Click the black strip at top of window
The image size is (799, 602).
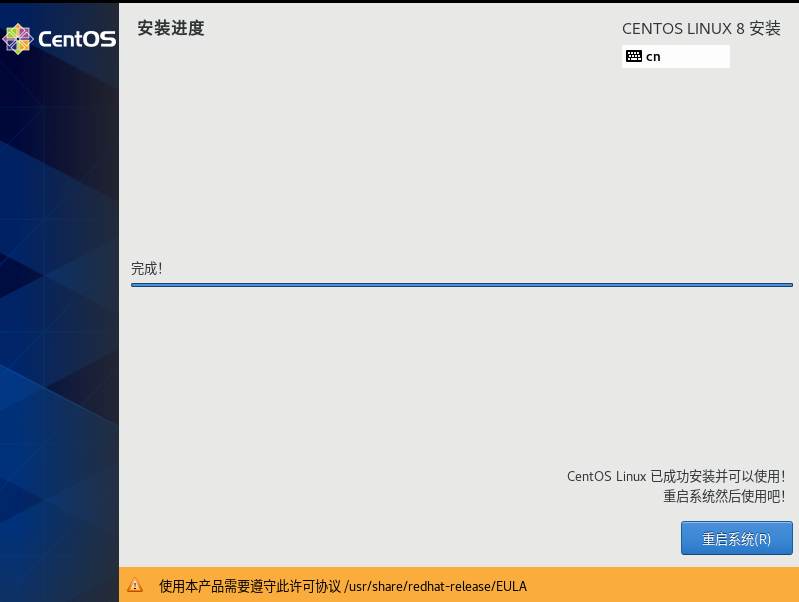point(400,1)
